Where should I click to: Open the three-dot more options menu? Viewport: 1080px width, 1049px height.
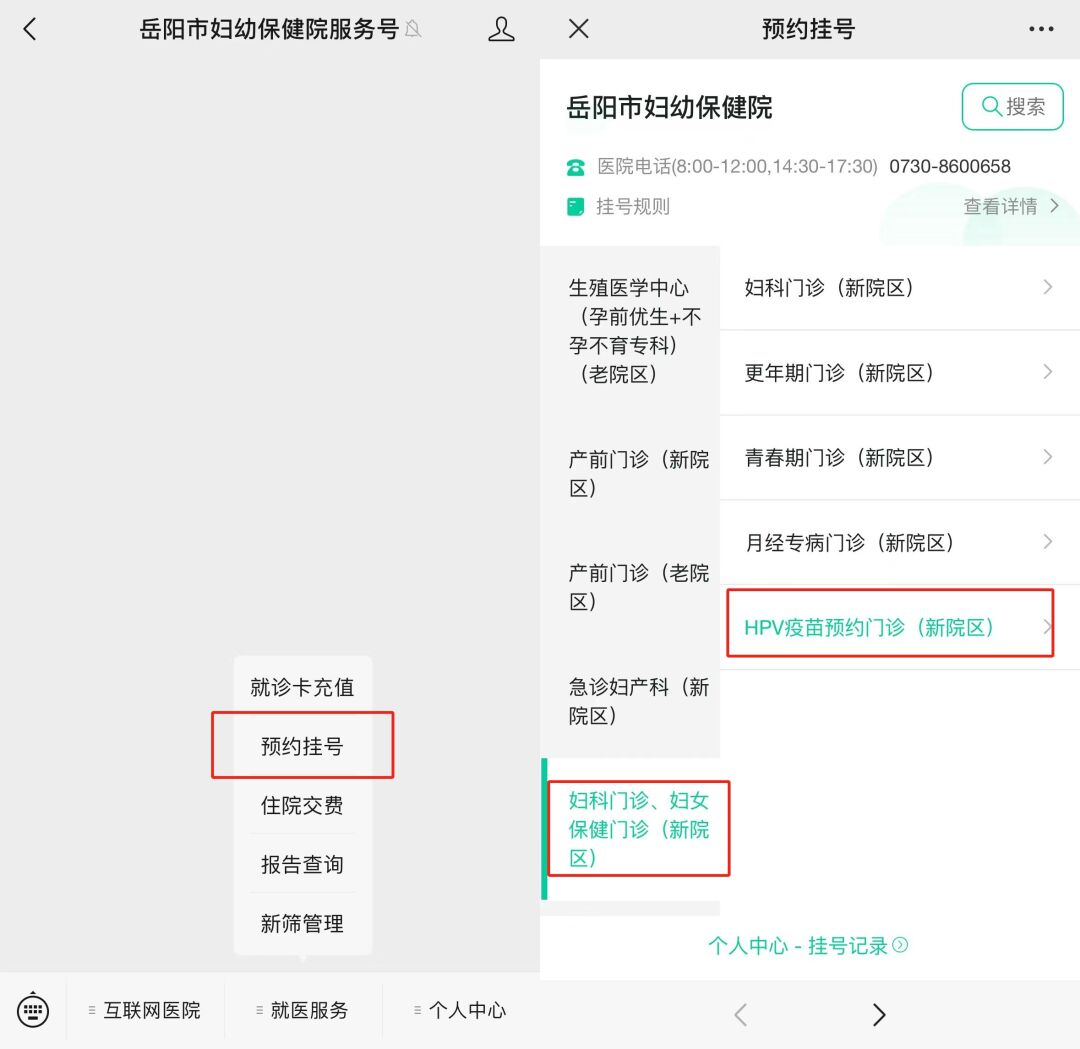click(x=1041, y=29)
